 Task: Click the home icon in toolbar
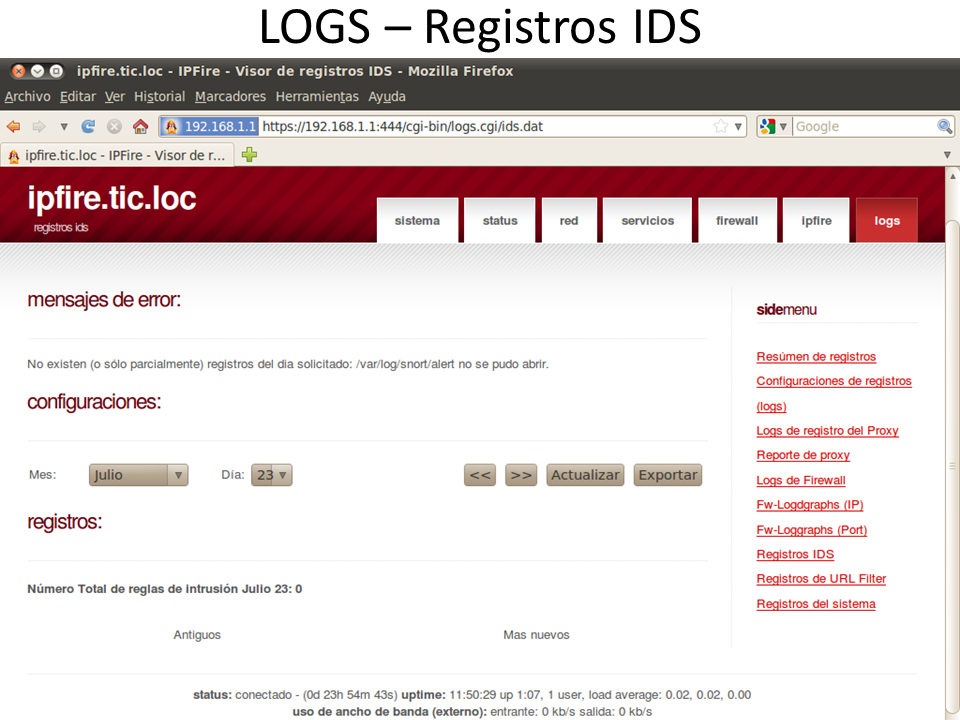pyautogui.click(x=141, y=127)
